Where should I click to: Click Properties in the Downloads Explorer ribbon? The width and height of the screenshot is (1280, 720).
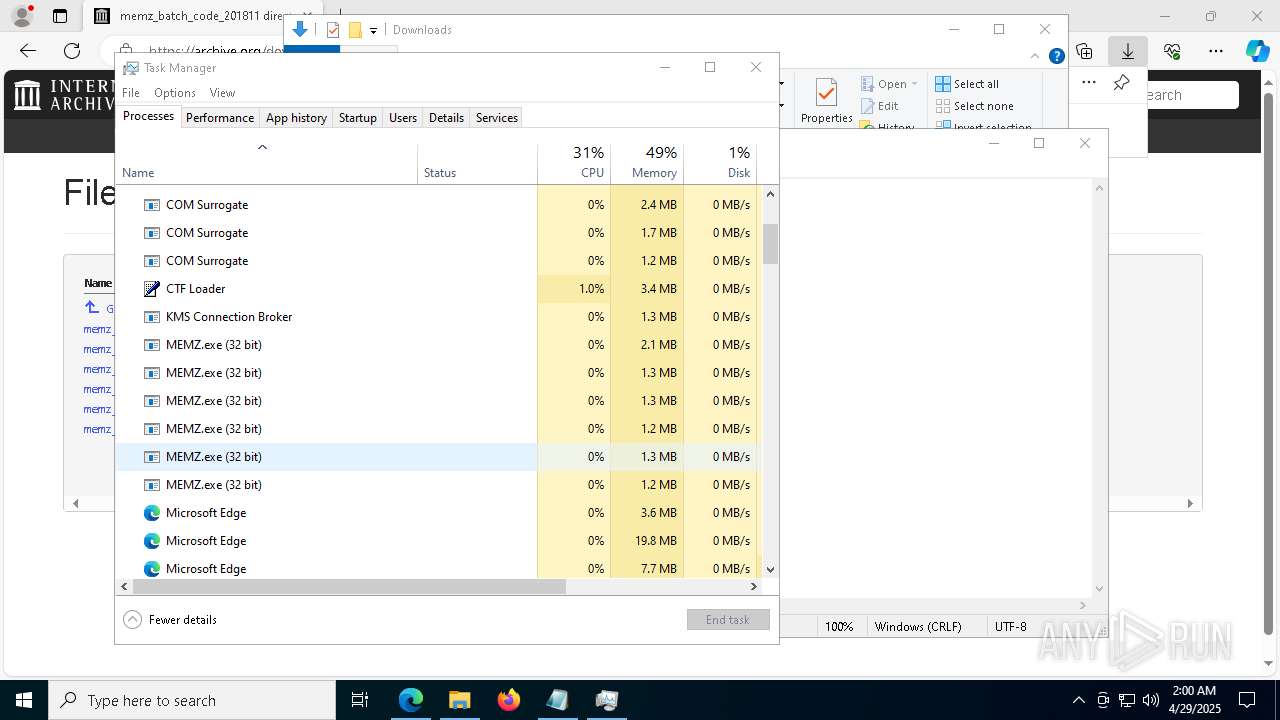point(826,102)
